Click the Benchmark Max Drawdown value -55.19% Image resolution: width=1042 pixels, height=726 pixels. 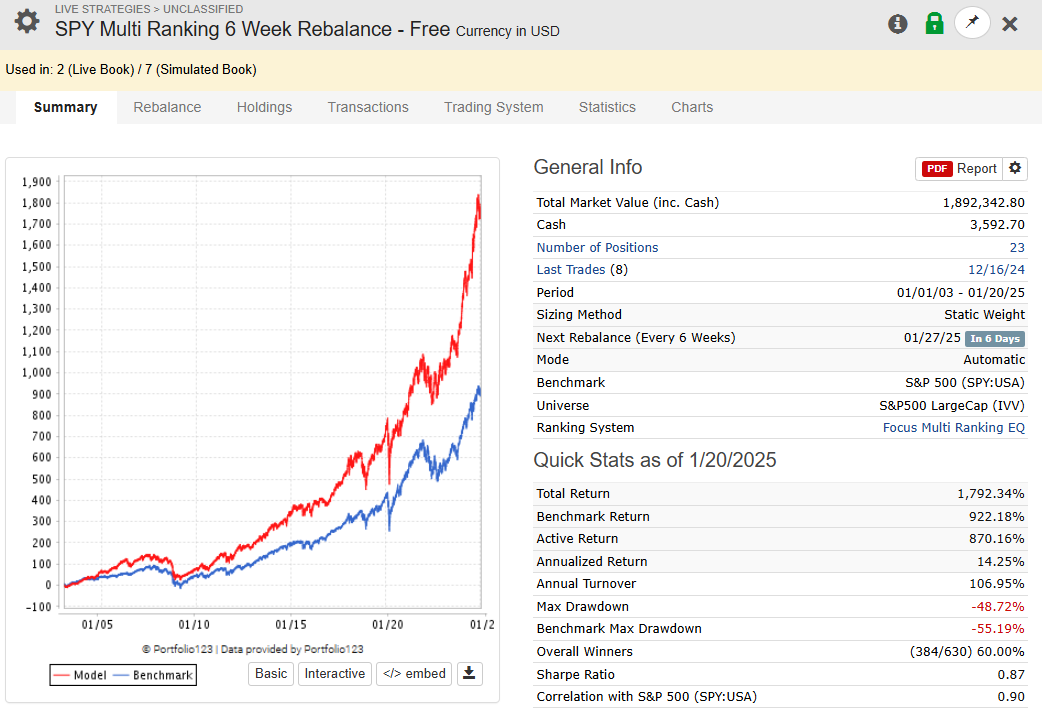[x=997, y=628]
